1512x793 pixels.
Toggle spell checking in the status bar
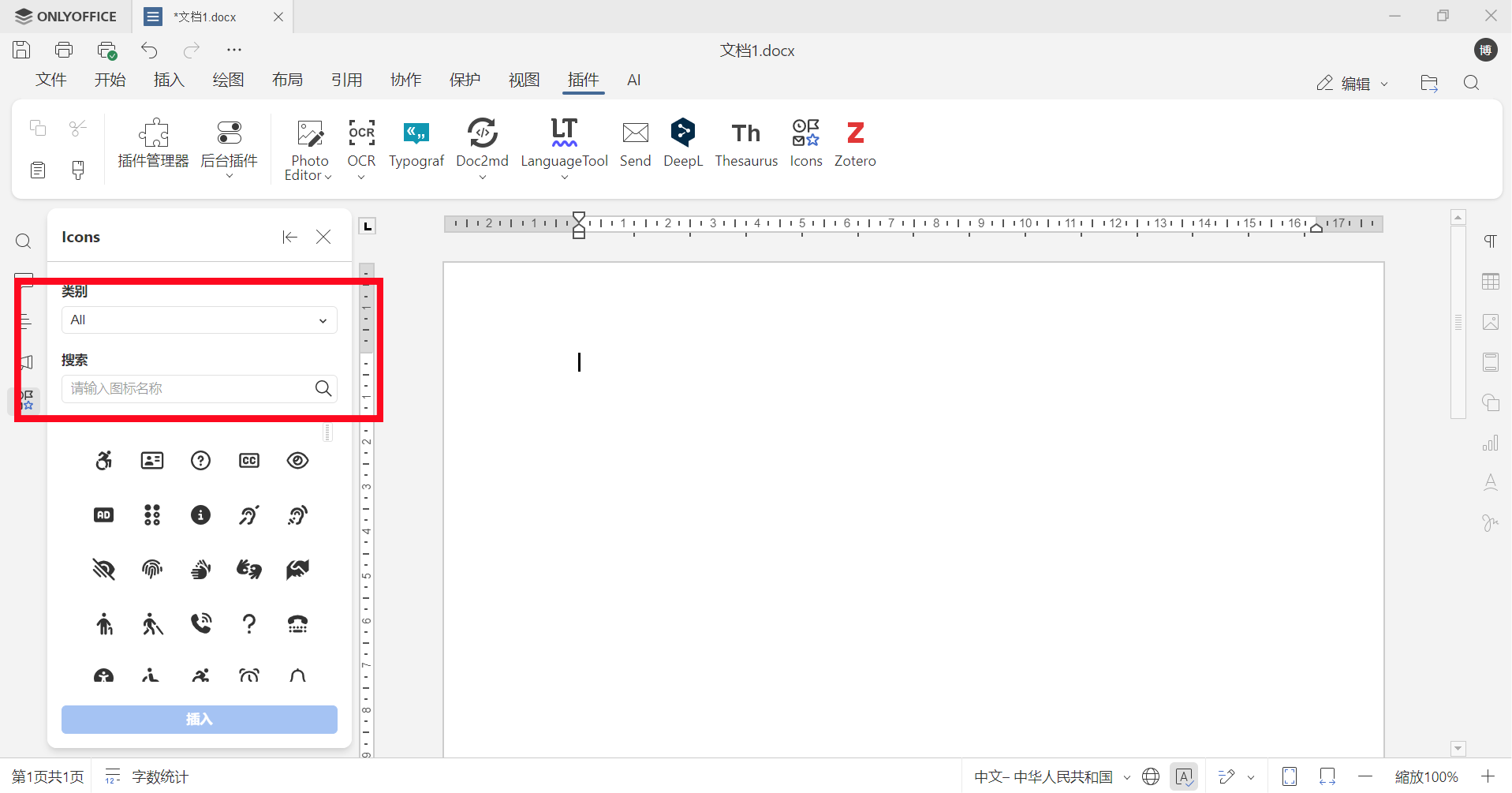(x=1184, y=776)
